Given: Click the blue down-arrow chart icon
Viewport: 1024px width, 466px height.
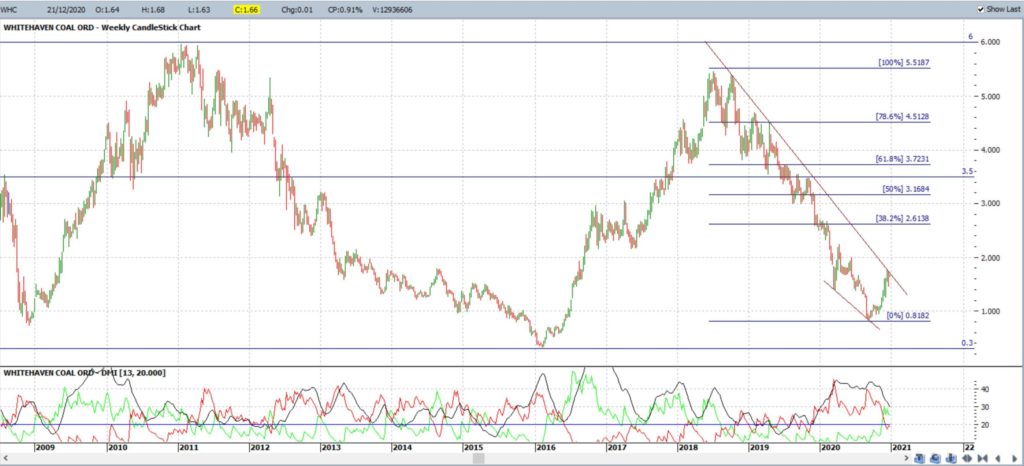Looking at the screenshot, I should click(951, 458).
